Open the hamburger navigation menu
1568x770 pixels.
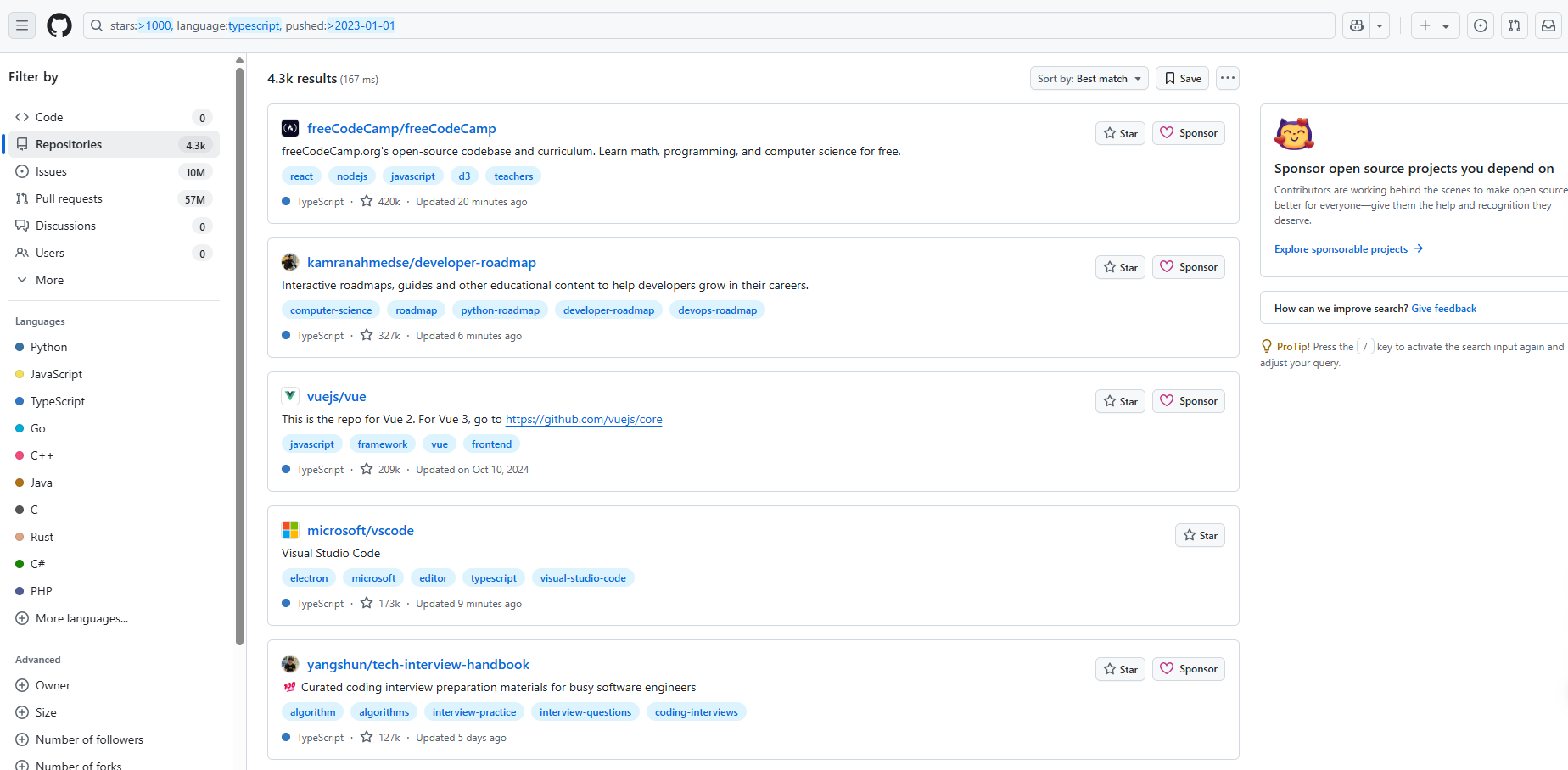coord(22,25)
